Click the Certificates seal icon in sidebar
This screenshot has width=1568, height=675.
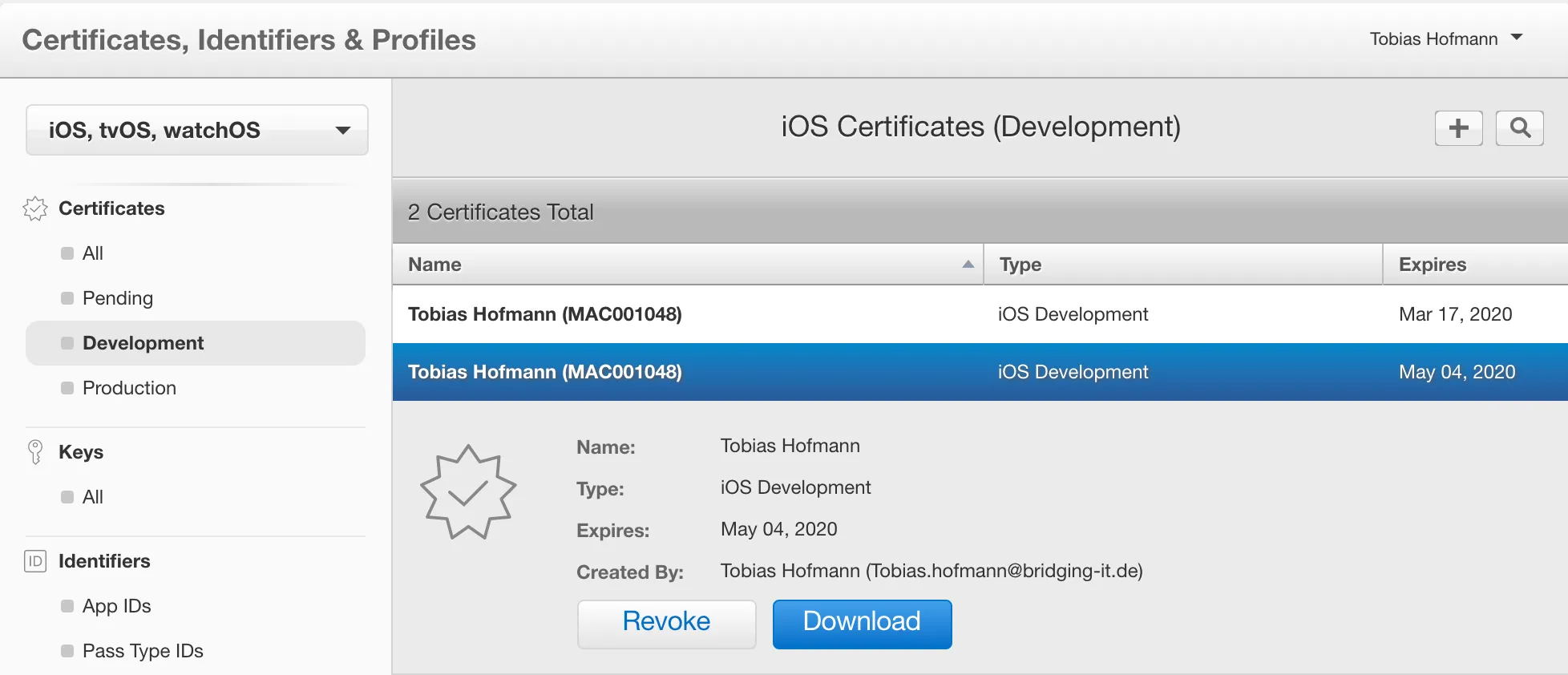(x=35, y=208)
